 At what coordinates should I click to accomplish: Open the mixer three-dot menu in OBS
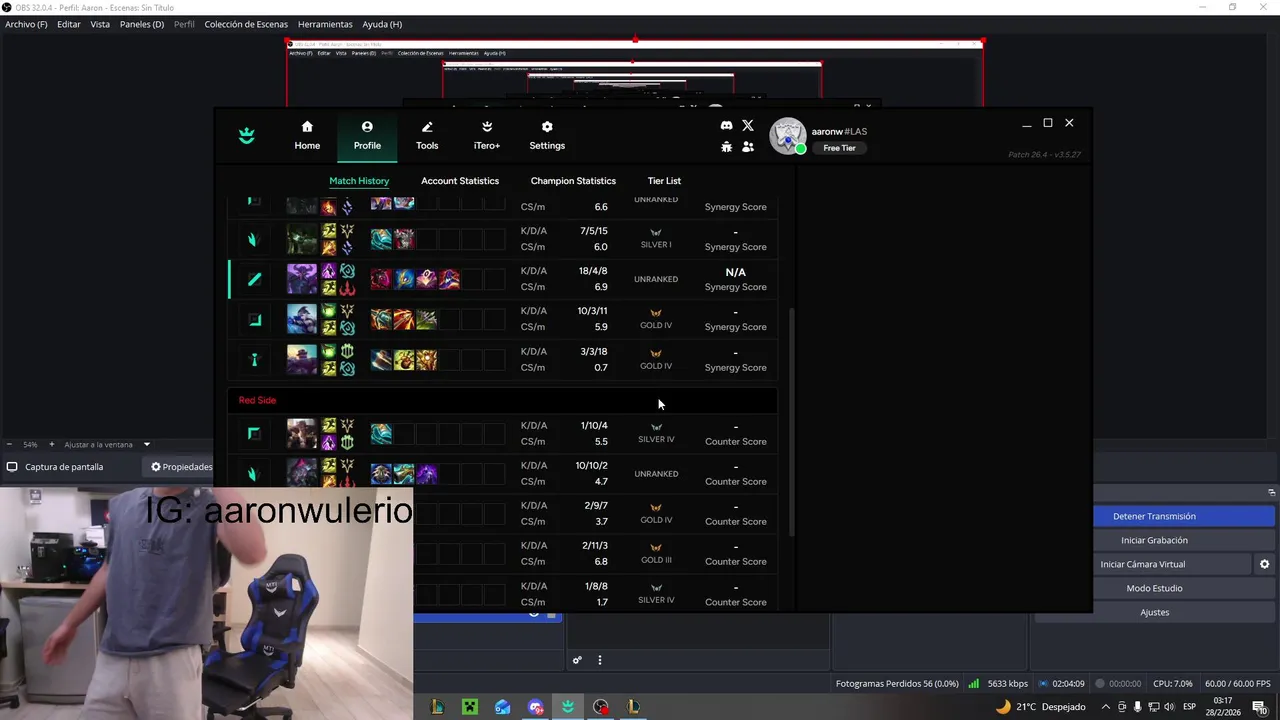[x=600, y=660]
